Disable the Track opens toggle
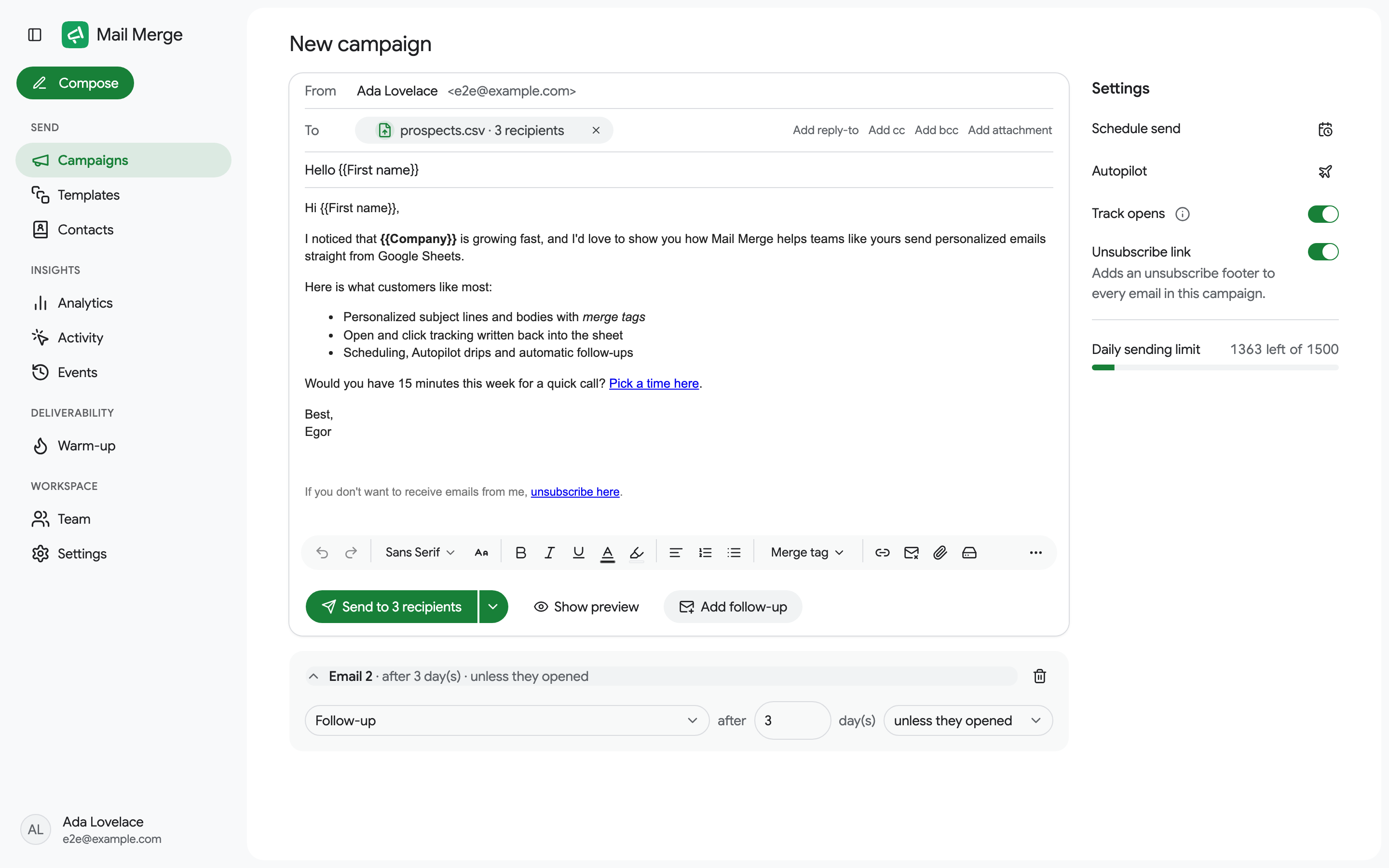 click(1323, 214)
